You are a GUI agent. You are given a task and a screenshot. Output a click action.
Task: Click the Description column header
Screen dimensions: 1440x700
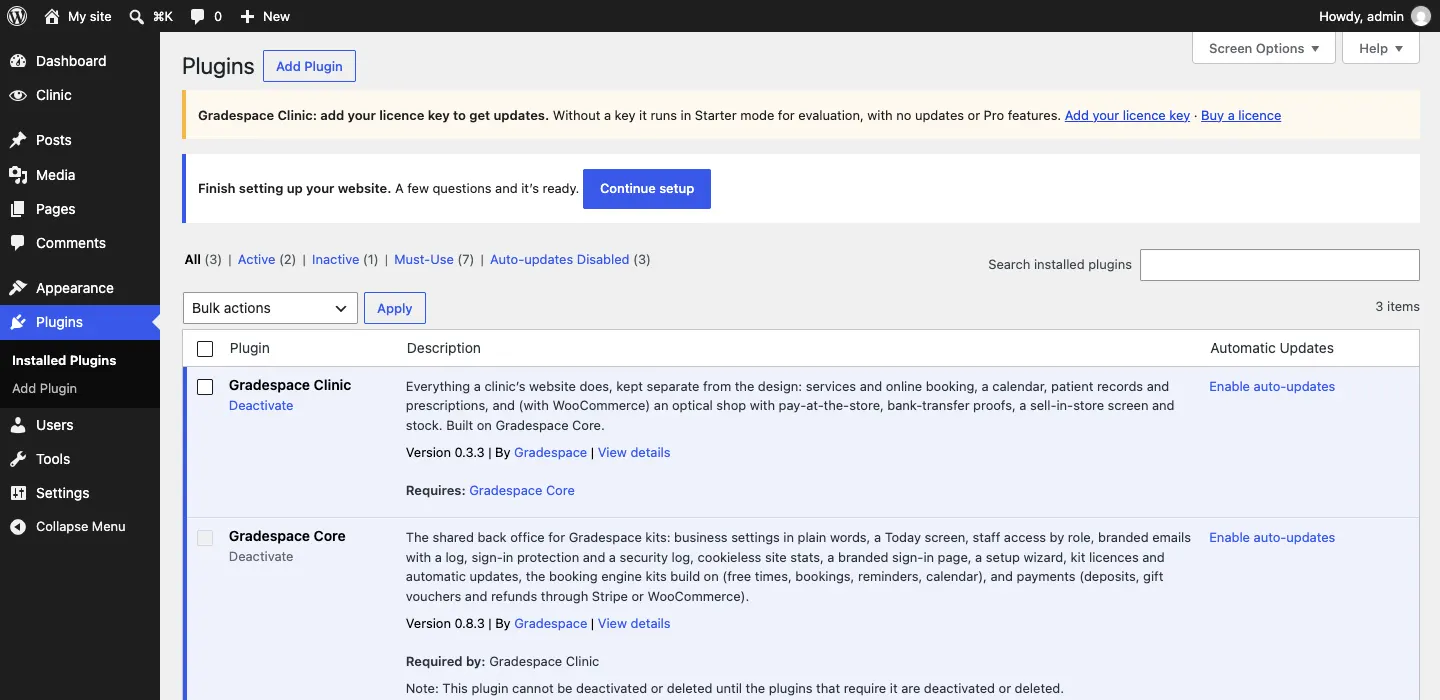tap(444, 348)
